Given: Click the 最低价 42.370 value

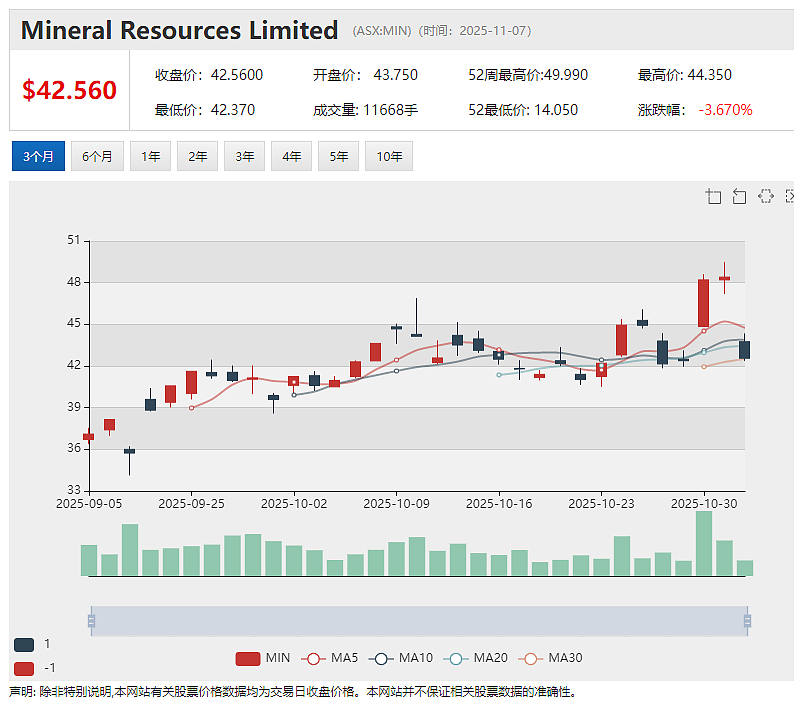Looking at the screenshot, I should click(233, 110).
